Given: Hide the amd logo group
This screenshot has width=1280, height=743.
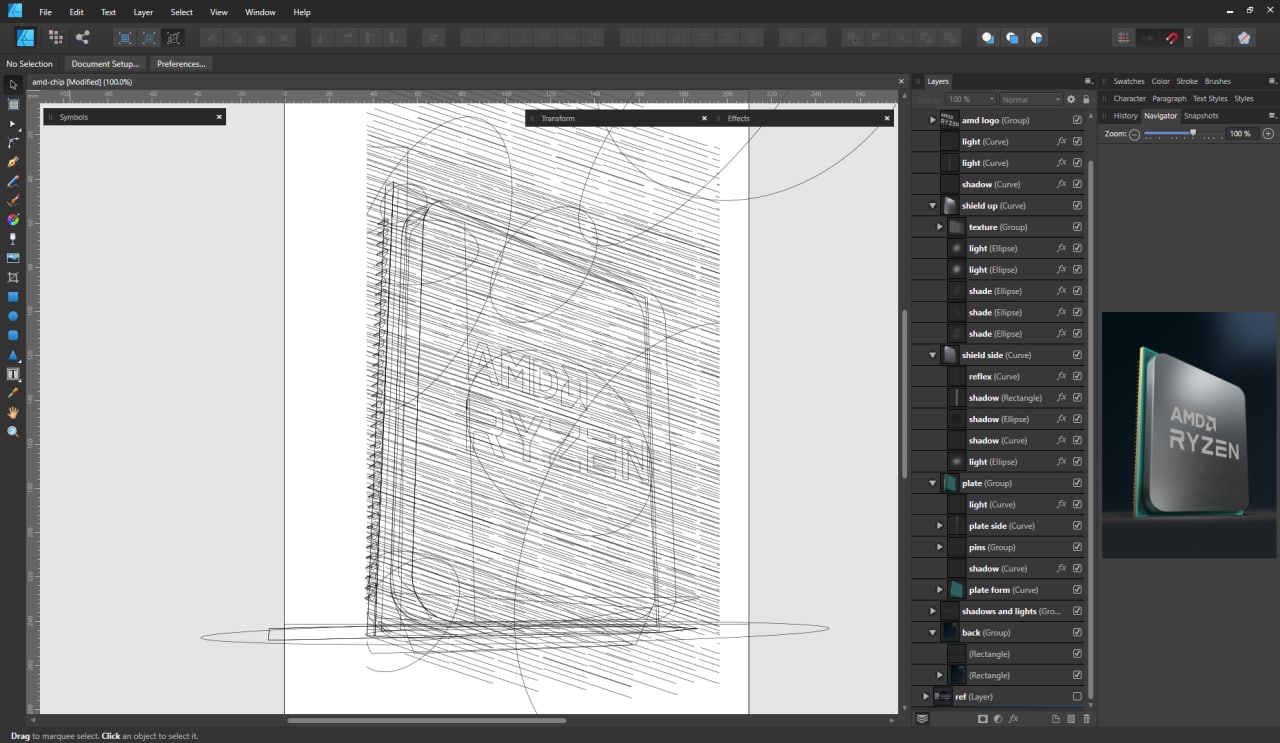Looking at the screenshot, I should click(x=1077, y=120).
